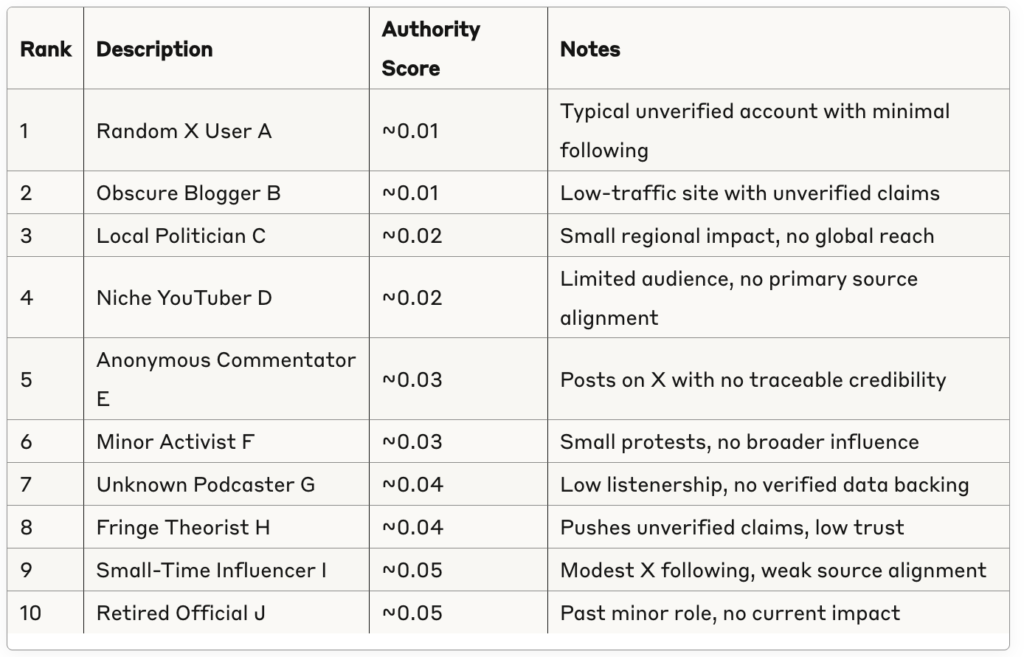
Task: Select the Obscure Blogger B cell
Action: point(226,193)
